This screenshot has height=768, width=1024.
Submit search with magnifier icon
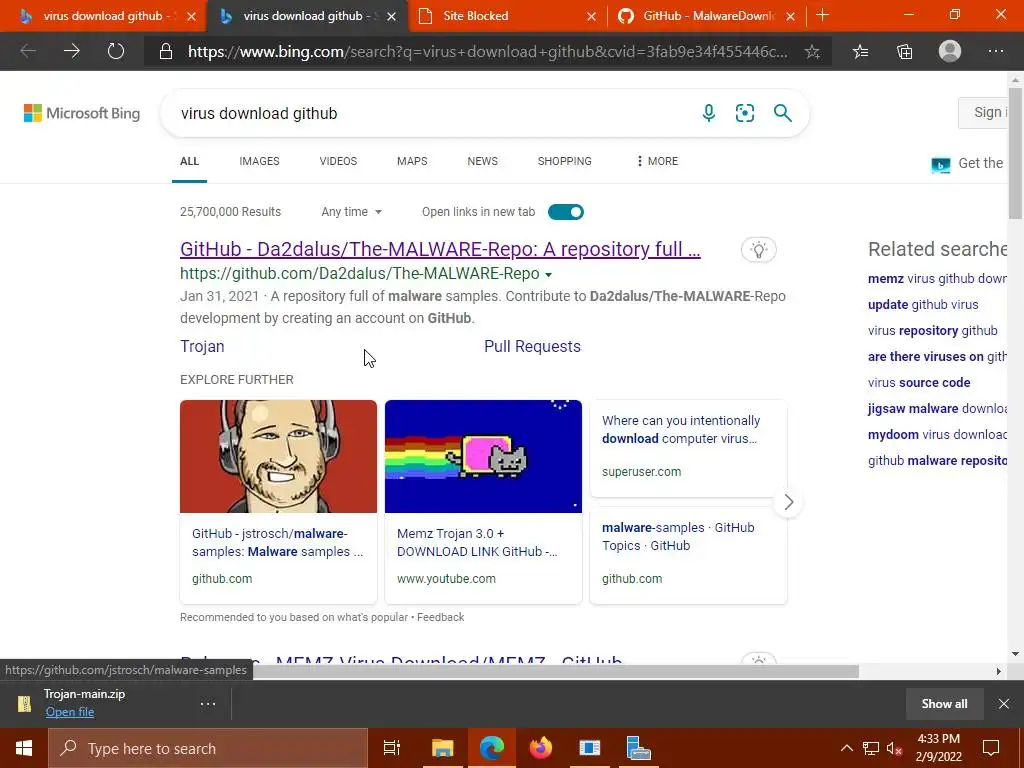[x=782, y=113]
